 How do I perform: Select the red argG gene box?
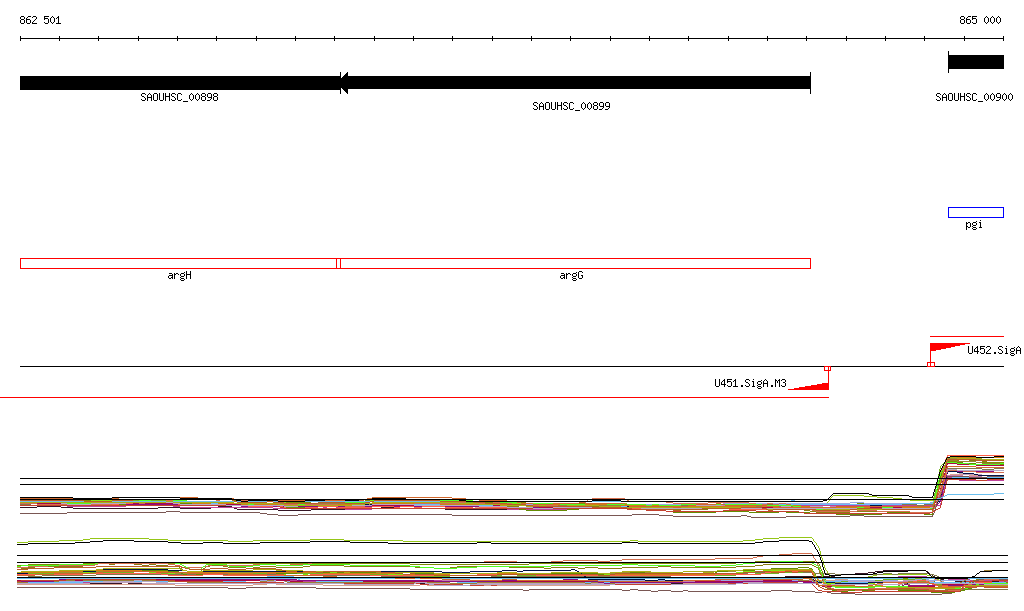pyautogui.click(x=575, y=264)
